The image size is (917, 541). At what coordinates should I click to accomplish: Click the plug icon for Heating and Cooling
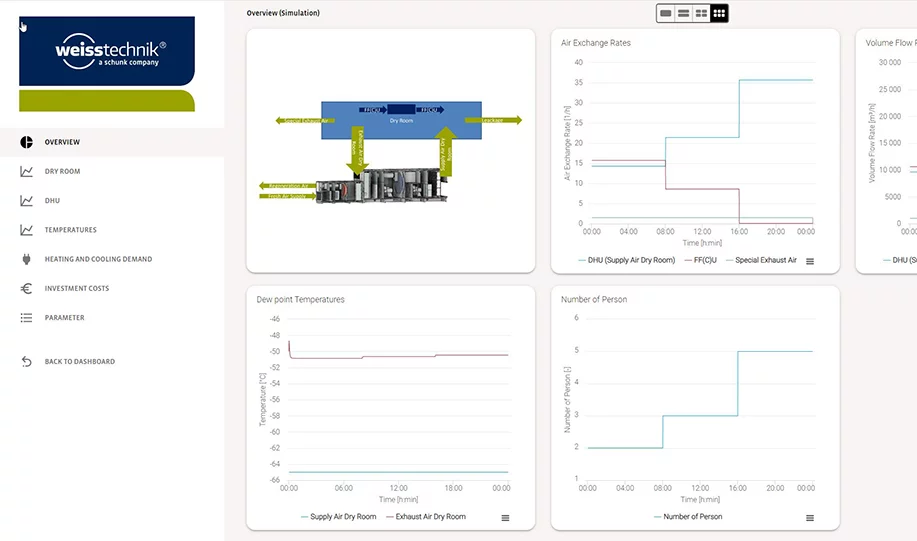(x=27, y=259)
